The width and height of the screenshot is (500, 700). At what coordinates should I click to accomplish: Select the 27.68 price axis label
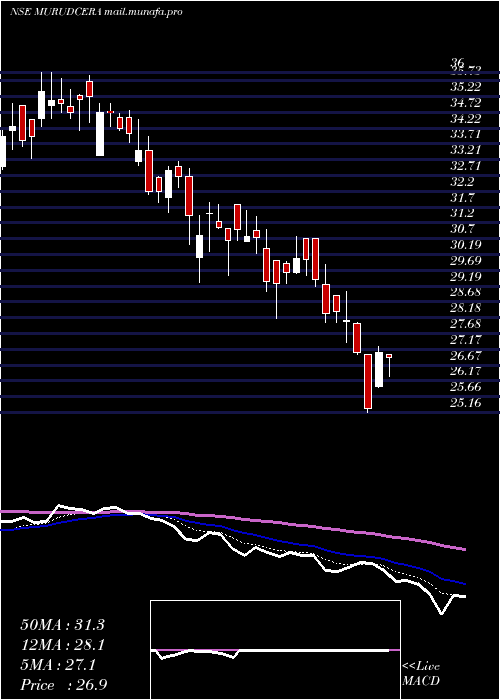pos(466,324)
